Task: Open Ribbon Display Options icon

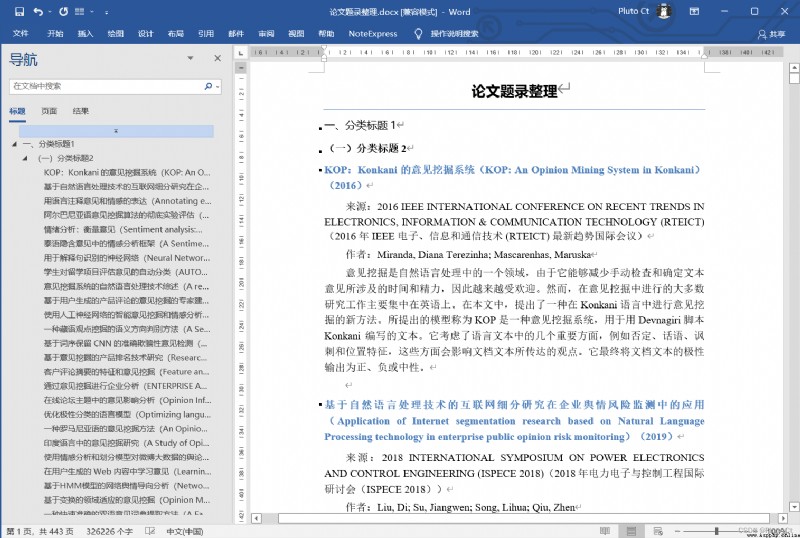Action: tap(694, 11)
